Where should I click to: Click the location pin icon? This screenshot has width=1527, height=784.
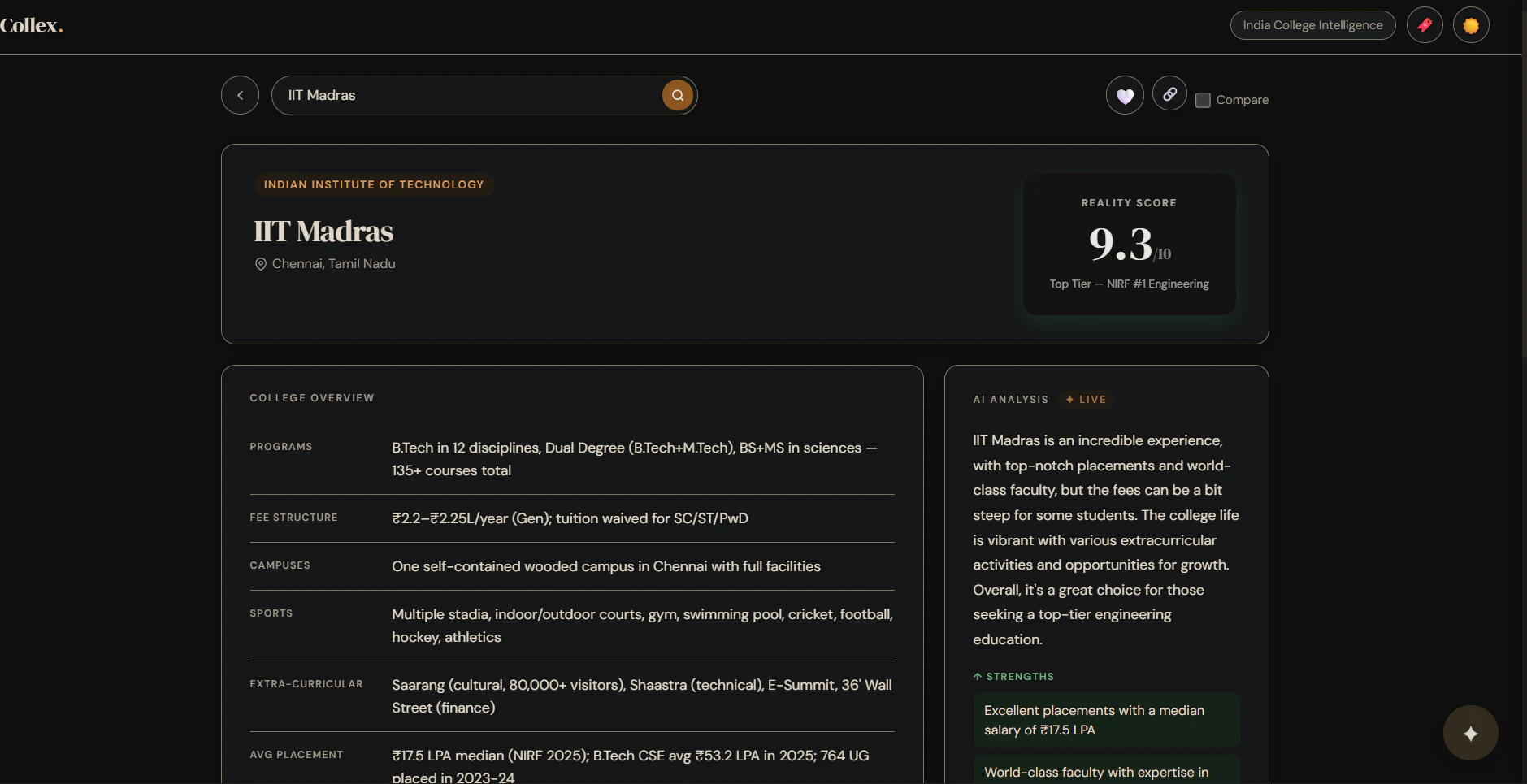260,264
